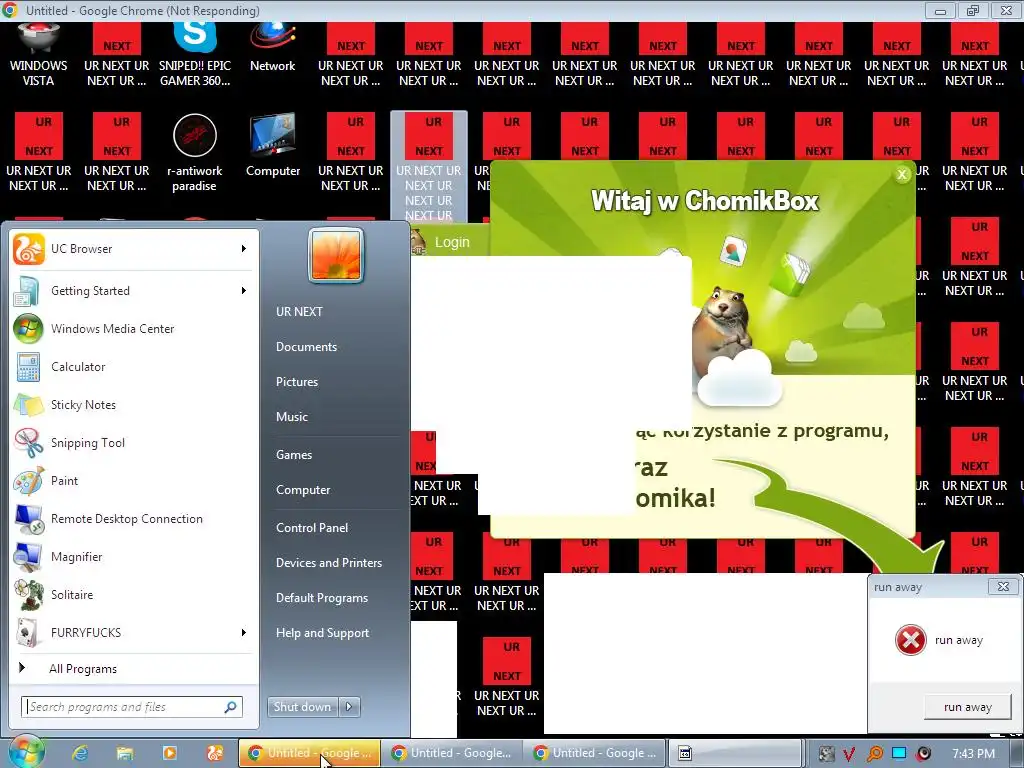Select the Computer desktop icon
This screenshot has height=768, width=1024.
coord(273,146)
